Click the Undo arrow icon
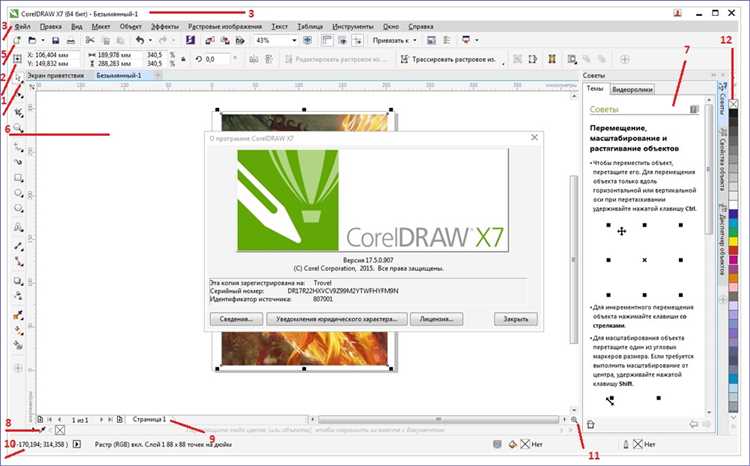Image resolution: width=750 pixels, height=466 pixels. pos(140,41)
